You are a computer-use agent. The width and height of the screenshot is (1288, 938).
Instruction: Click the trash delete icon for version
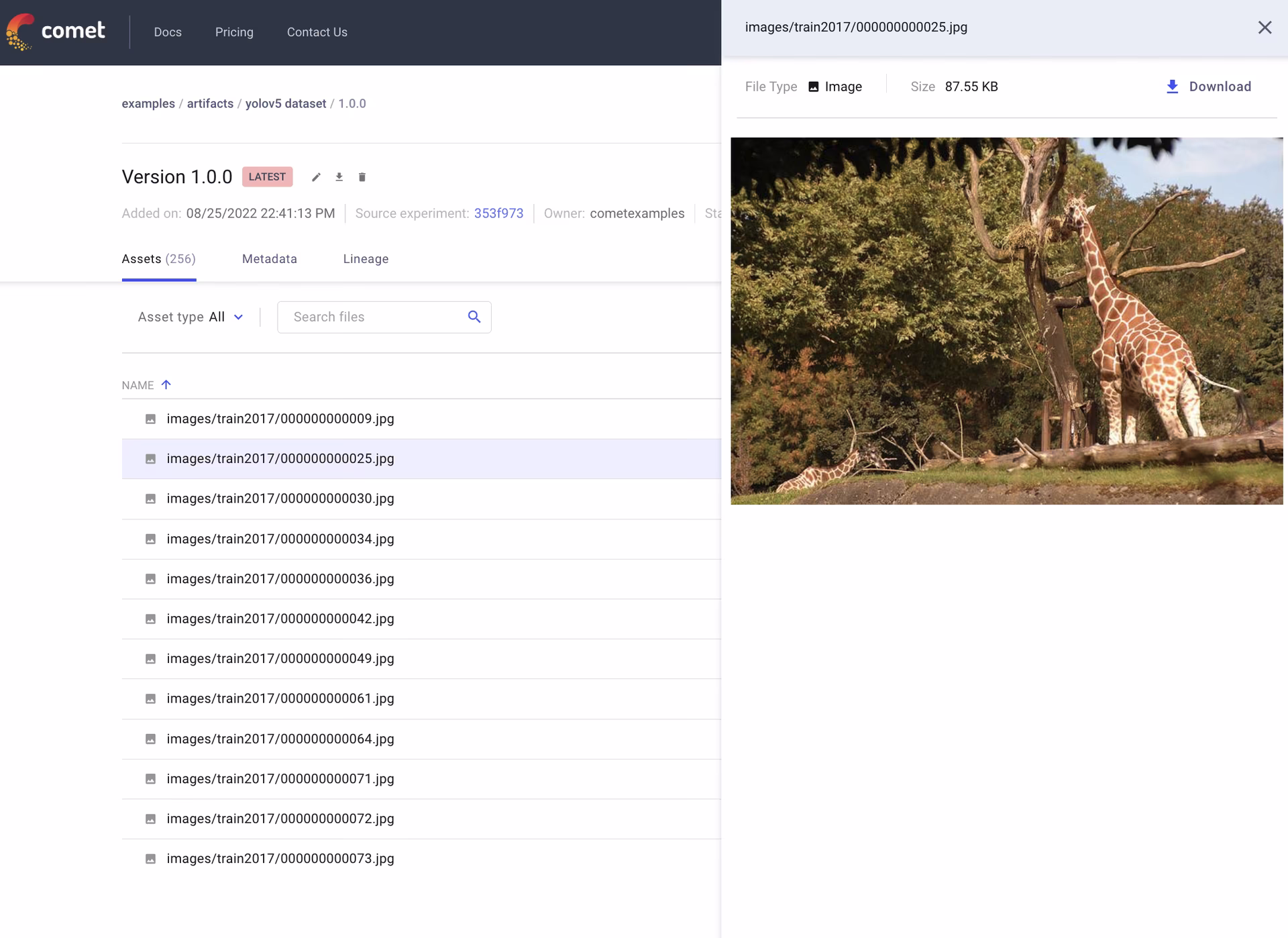coord(362,177)
